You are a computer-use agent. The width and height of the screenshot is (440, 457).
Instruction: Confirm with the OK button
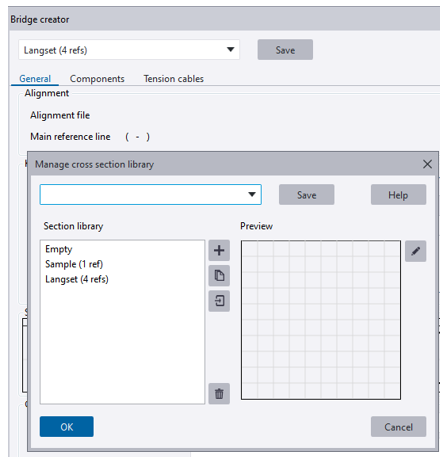coord(67,427)
